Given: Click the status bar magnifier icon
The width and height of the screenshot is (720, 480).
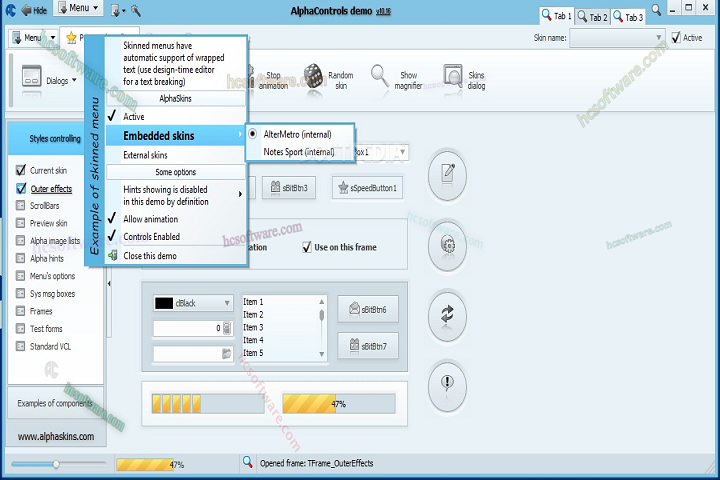Looking at the screenshot, I should (x=248, y=462).
